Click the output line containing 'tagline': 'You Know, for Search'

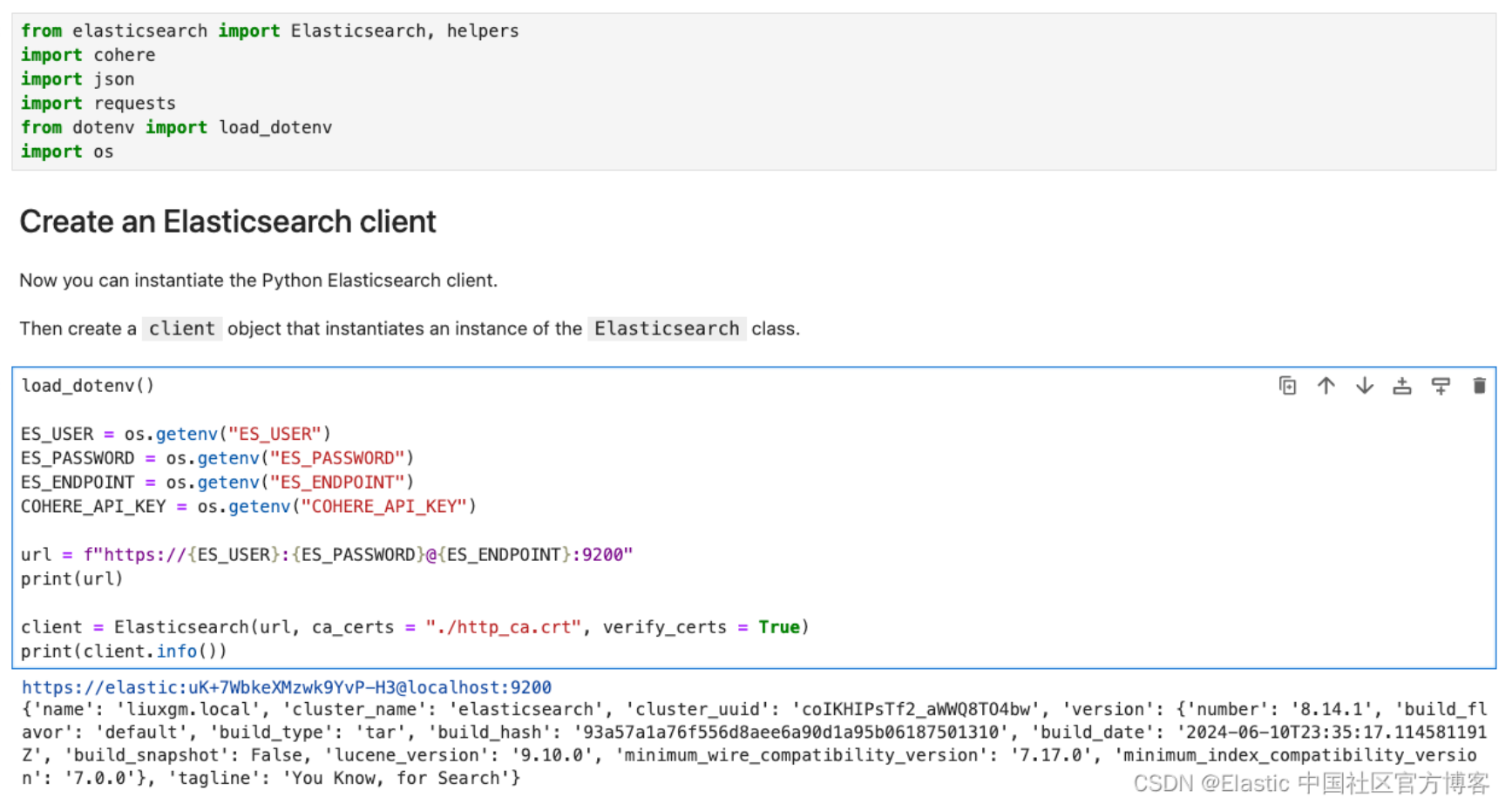[x=271, y=778]
